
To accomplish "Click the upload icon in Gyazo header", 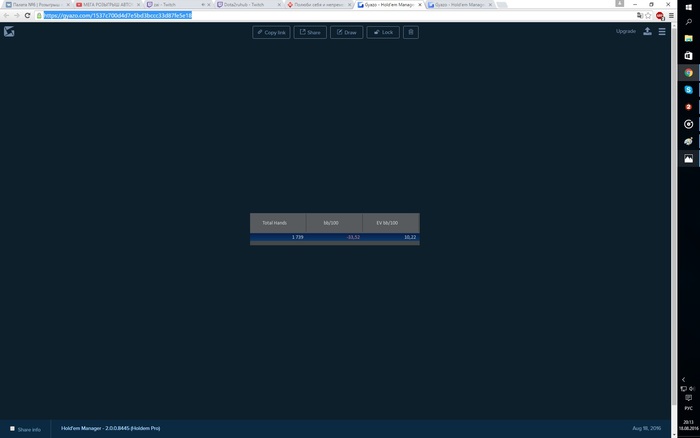I will pyautogui.click(x=647, y=31).
